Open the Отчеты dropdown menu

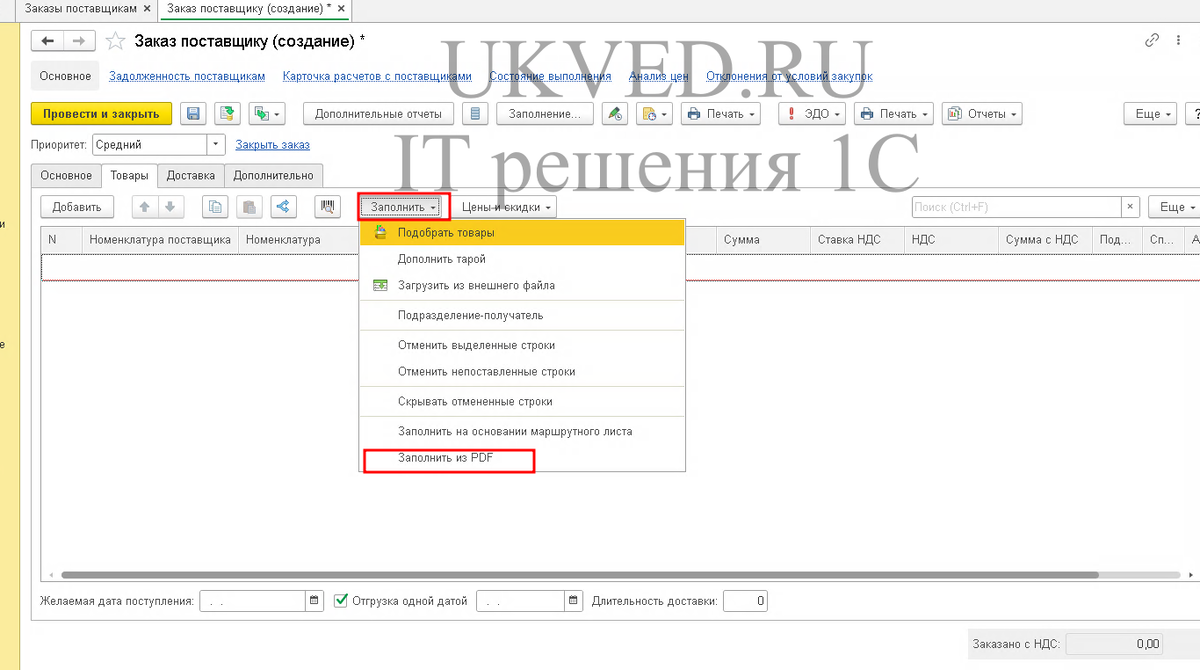coord(981,113)
